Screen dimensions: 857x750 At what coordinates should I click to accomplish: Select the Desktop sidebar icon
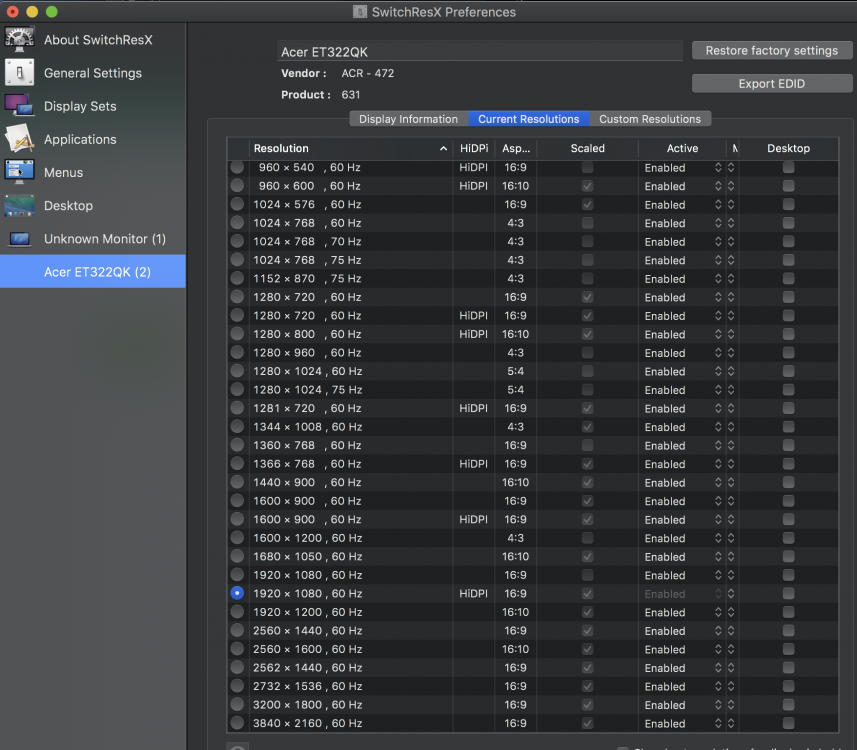tap(20, 205)
